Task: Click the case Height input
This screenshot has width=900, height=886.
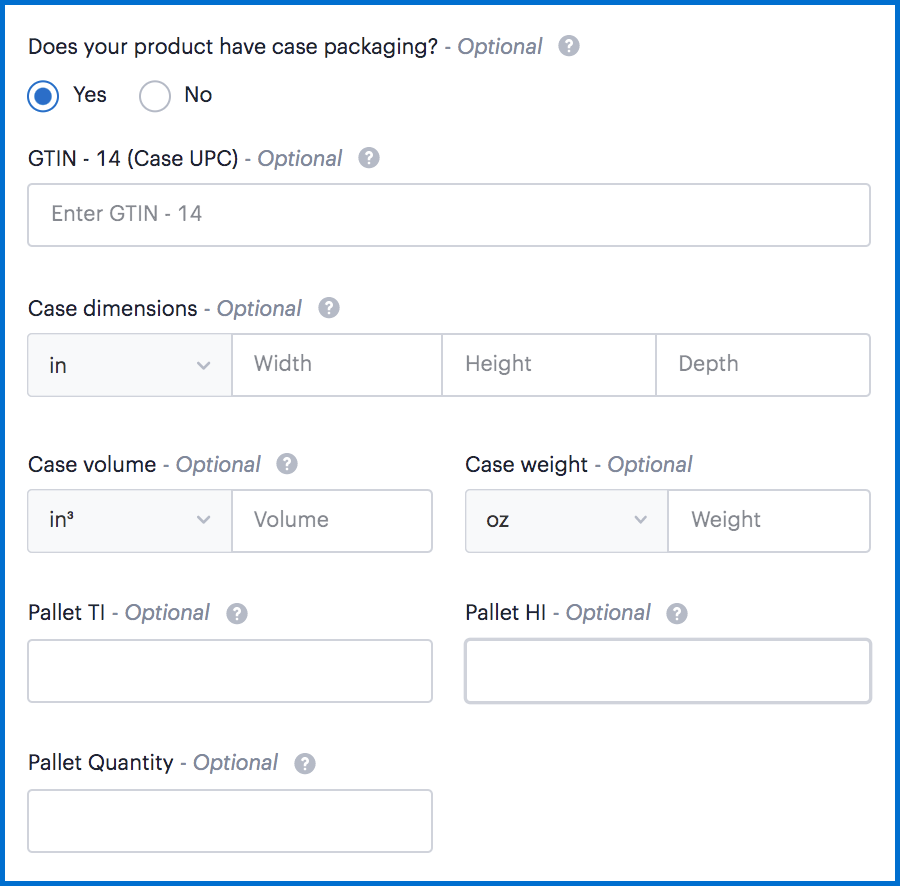Action: click(548, 365)
